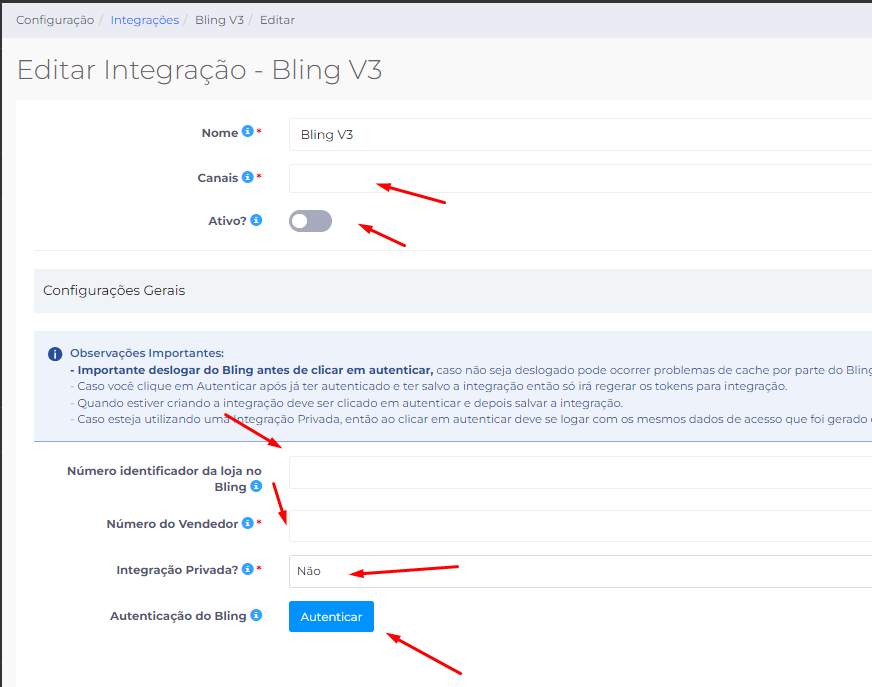Viewport: 872px width, 687px height.
Task: Open the Canais selection field
Action: [x=581, y=178]
